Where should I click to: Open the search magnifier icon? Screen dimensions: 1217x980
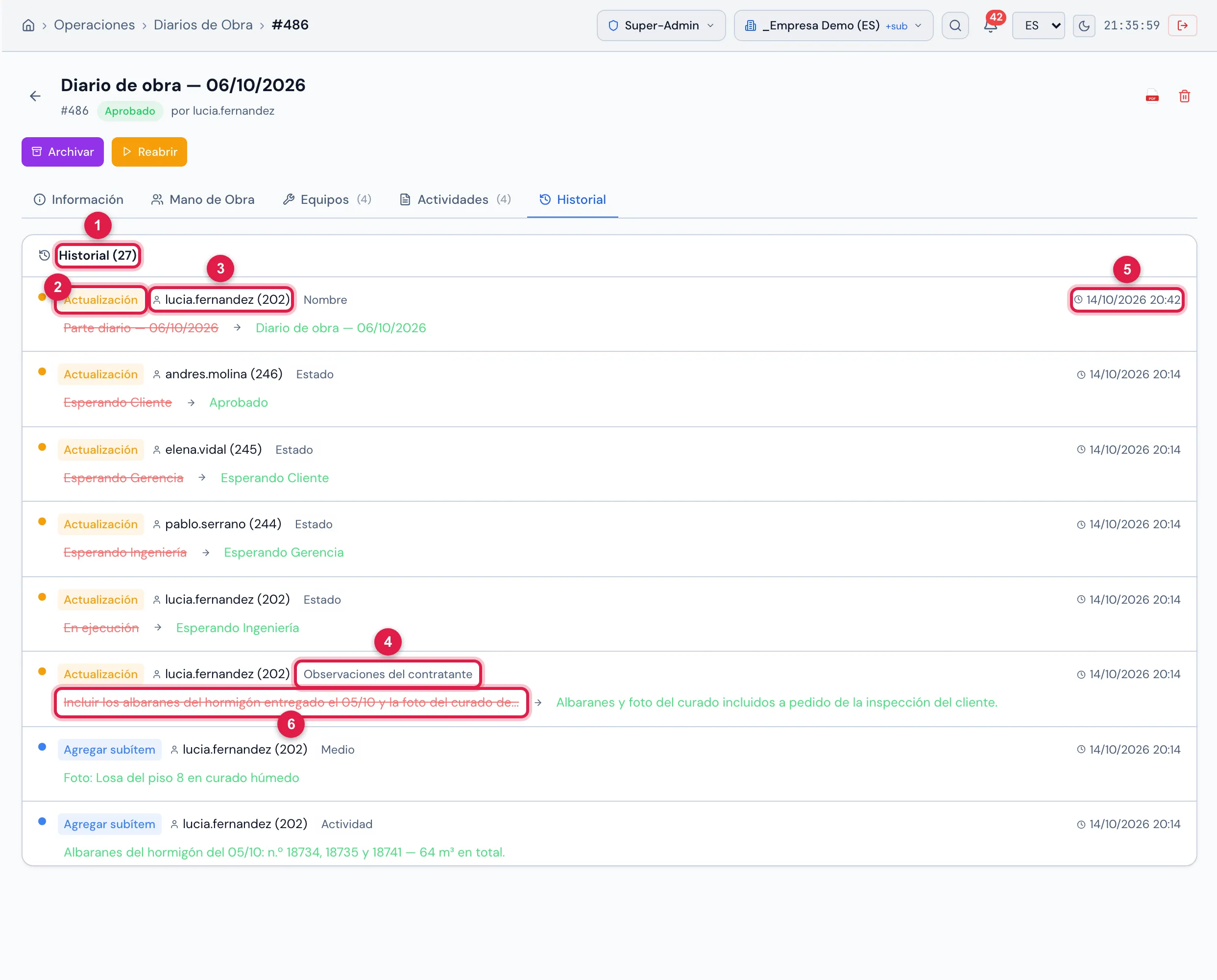pyautogui.click(x=955, y=25)
